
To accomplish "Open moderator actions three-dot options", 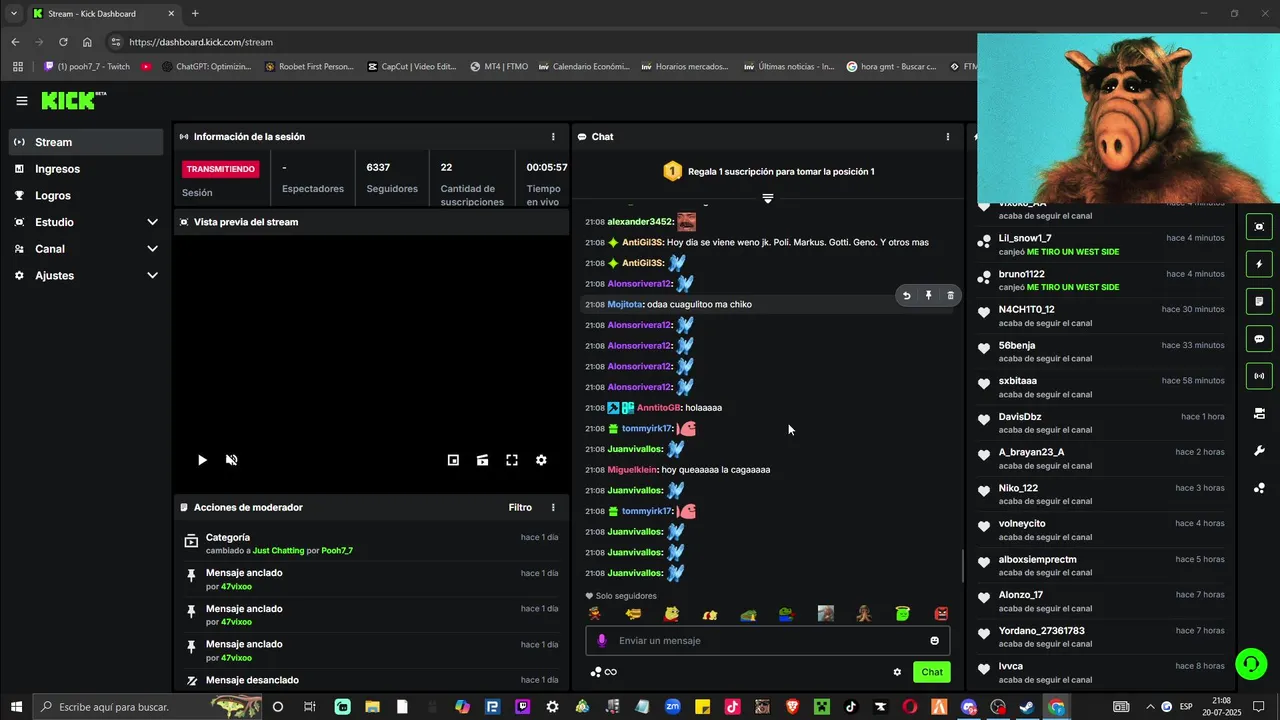I will point(553,508).
